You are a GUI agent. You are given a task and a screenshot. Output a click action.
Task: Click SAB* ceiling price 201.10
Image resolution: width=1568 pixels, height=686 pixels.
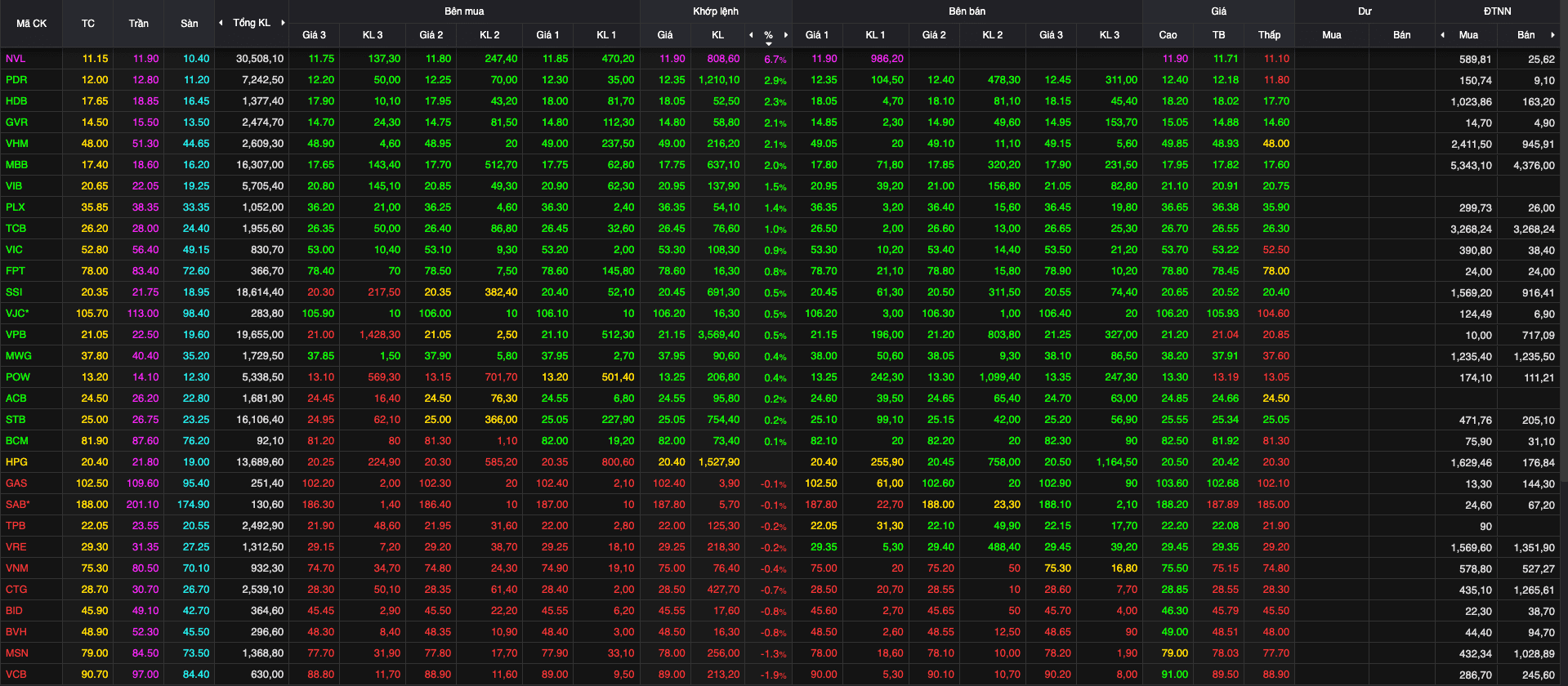point(143,505)
